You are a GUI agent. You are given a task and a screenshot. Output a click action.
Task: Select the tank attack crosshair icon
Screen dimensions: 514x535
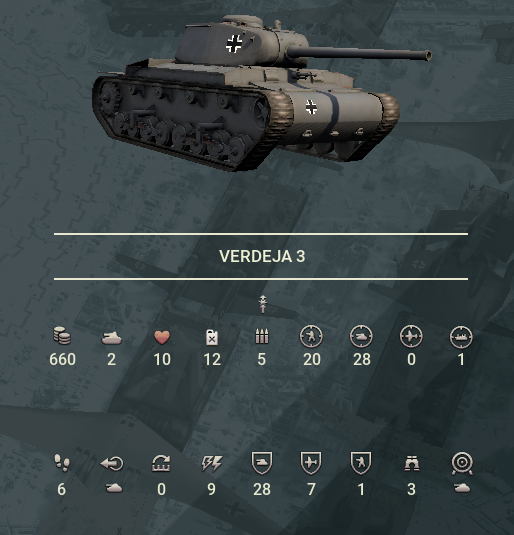[361, 336]
